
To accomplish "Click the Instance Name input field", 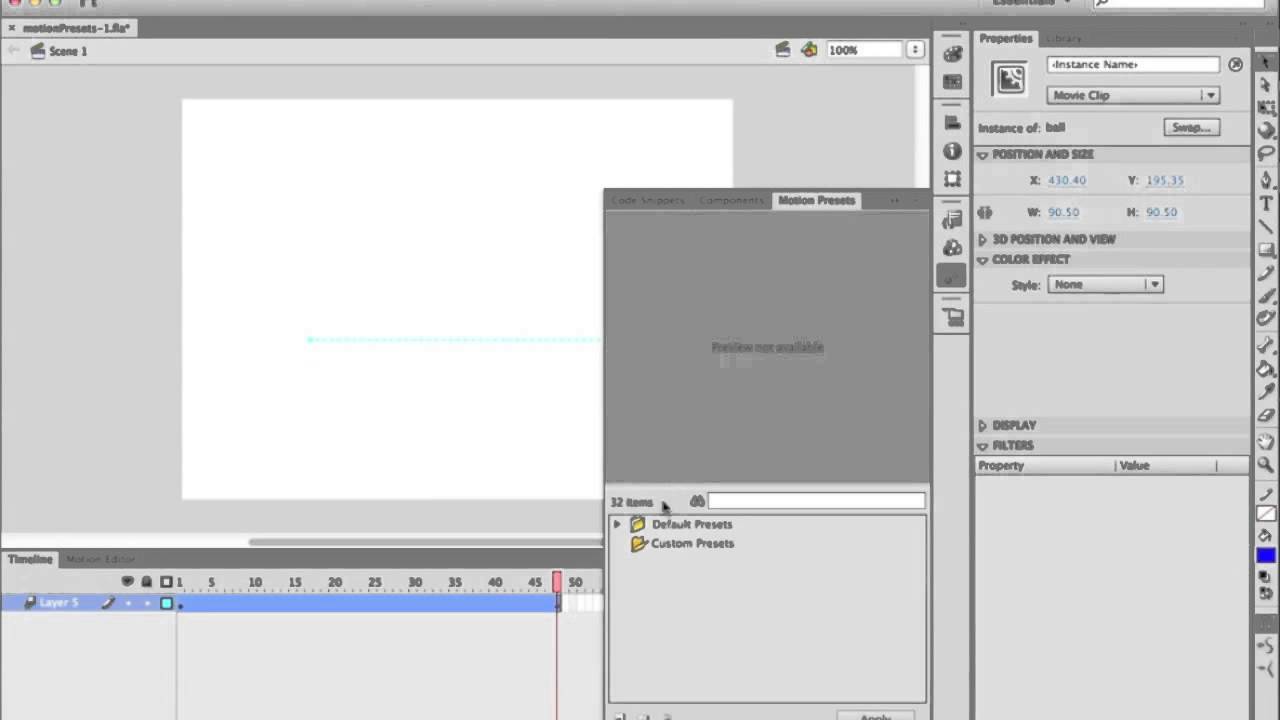I will point(1132,64).
